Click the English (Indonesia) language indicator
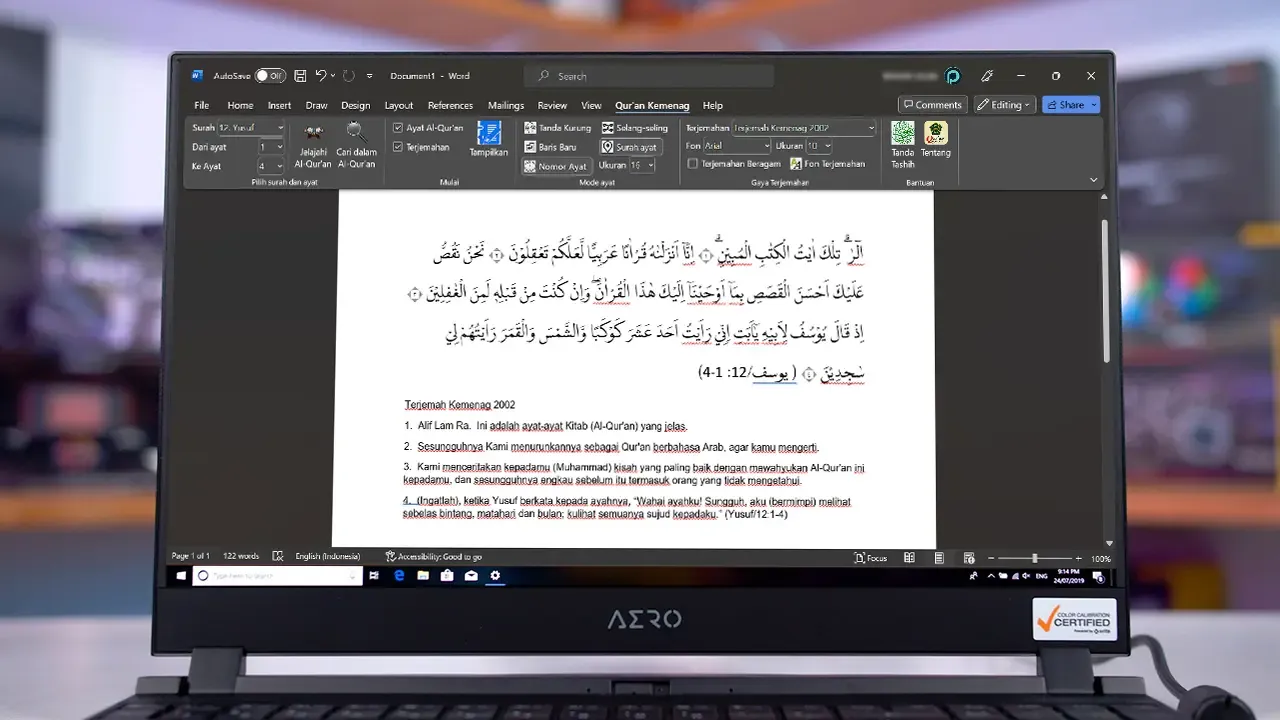 (328, 557)
